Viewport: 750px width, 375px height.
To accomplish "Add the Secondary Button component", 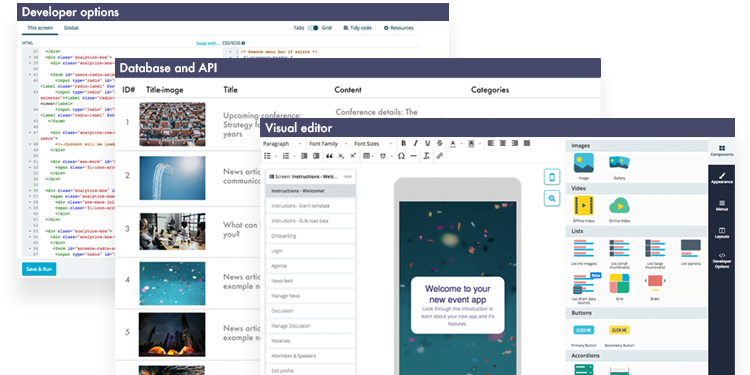I will 619,336.
